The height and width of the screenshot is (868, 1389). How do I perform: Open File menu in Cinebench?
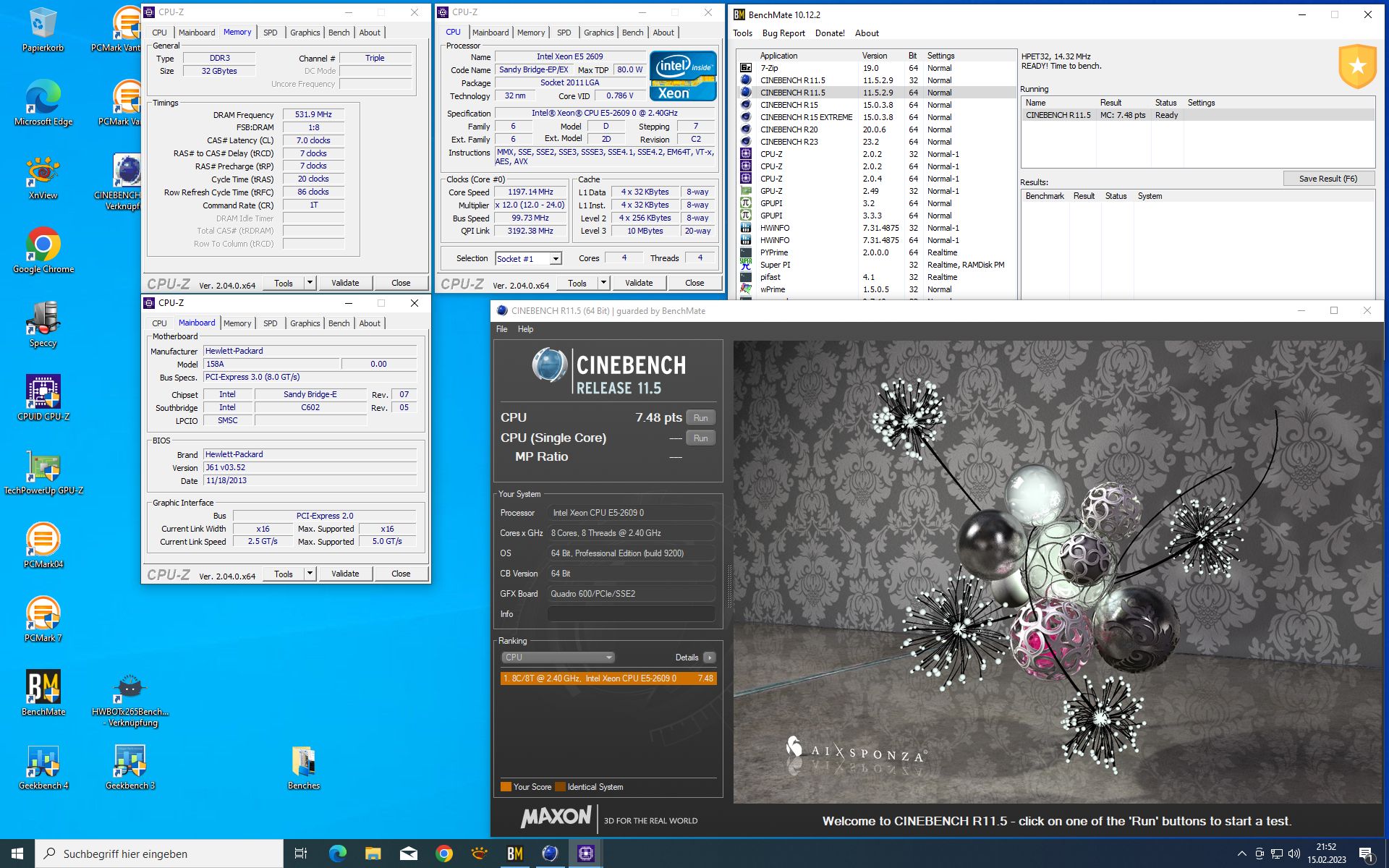pos(501,329)
